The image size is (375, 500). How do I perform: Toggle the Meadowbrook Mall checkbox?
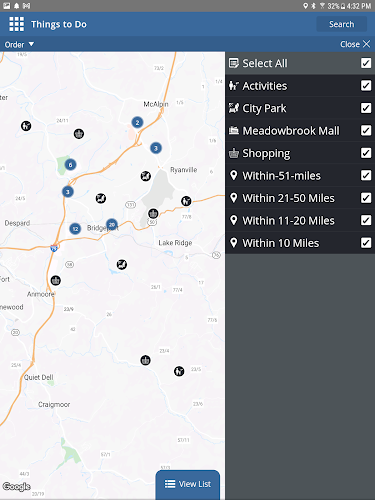[x=366, y=130]
